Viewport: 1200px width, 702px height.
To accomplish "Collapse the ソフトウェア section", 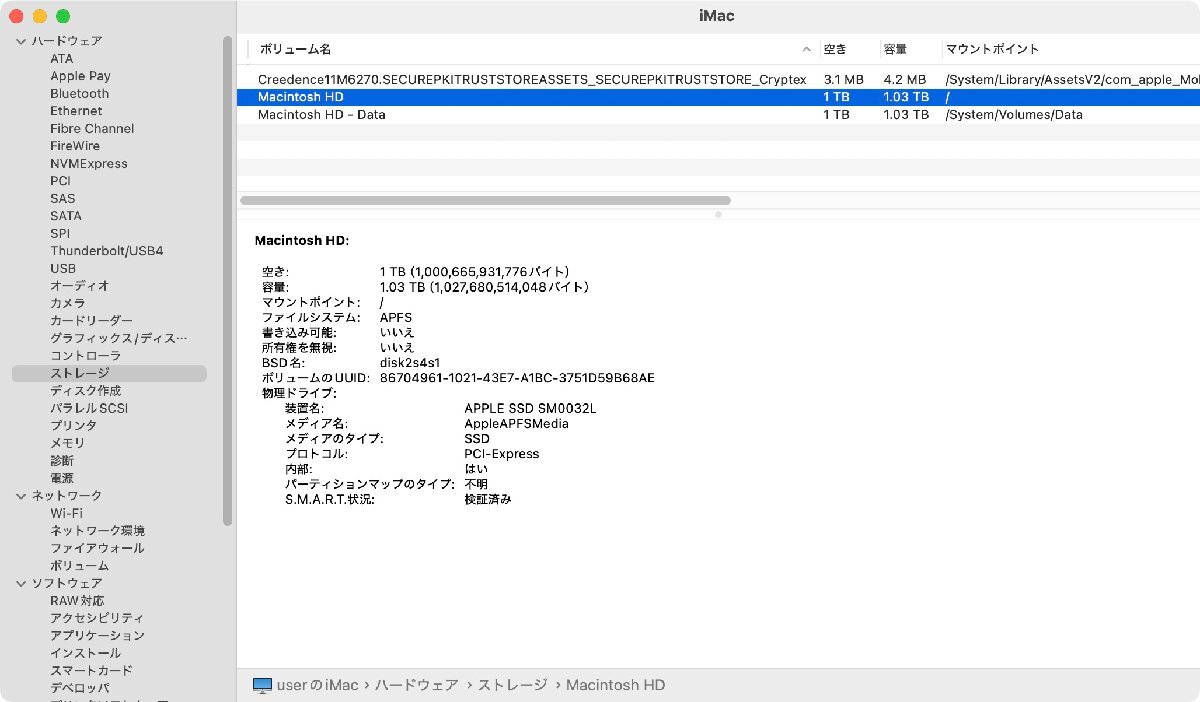I will [21, 583].
